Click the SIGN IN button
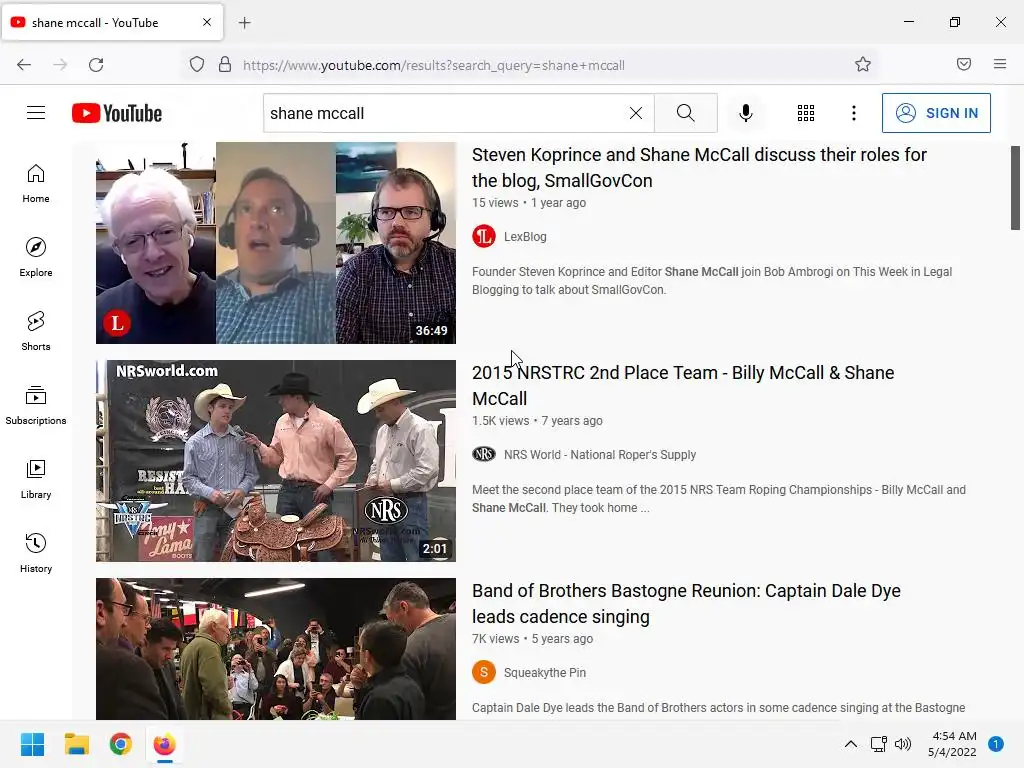This screenshot has height=768, width=1024. [936, 113]
